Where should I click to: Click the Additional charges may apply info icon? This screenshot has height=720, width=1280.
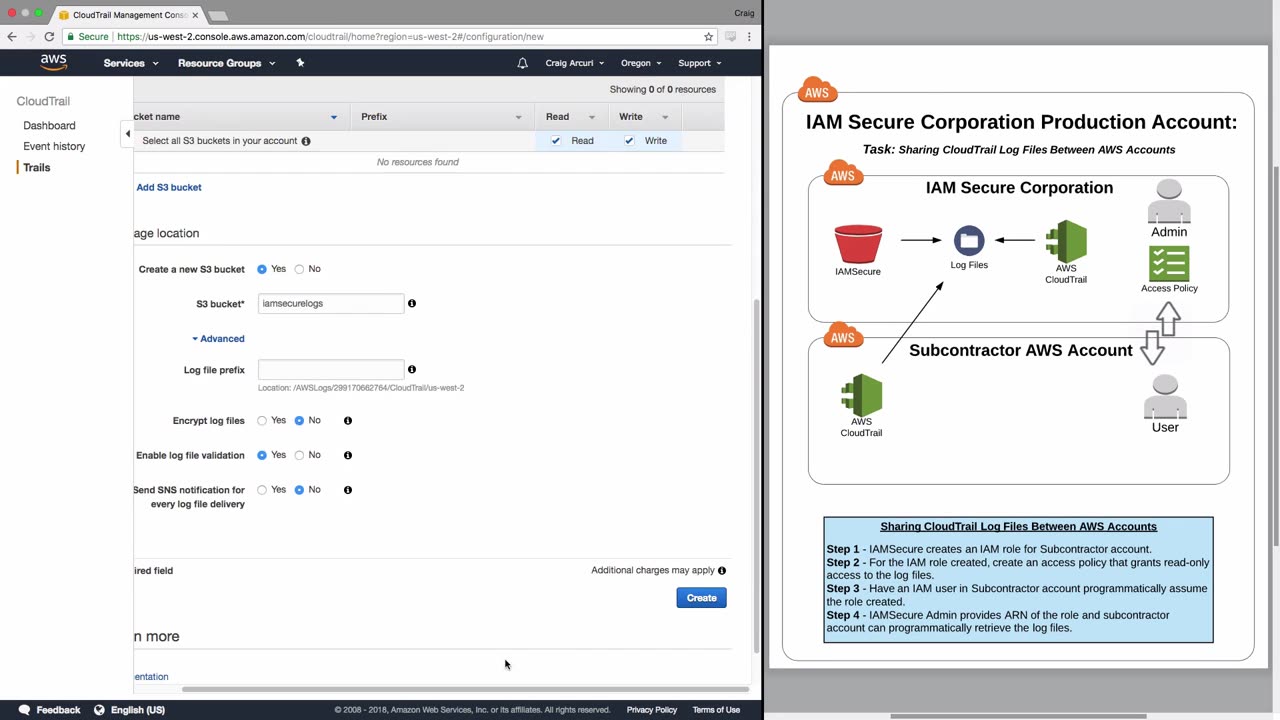click(x=722, y=571)
